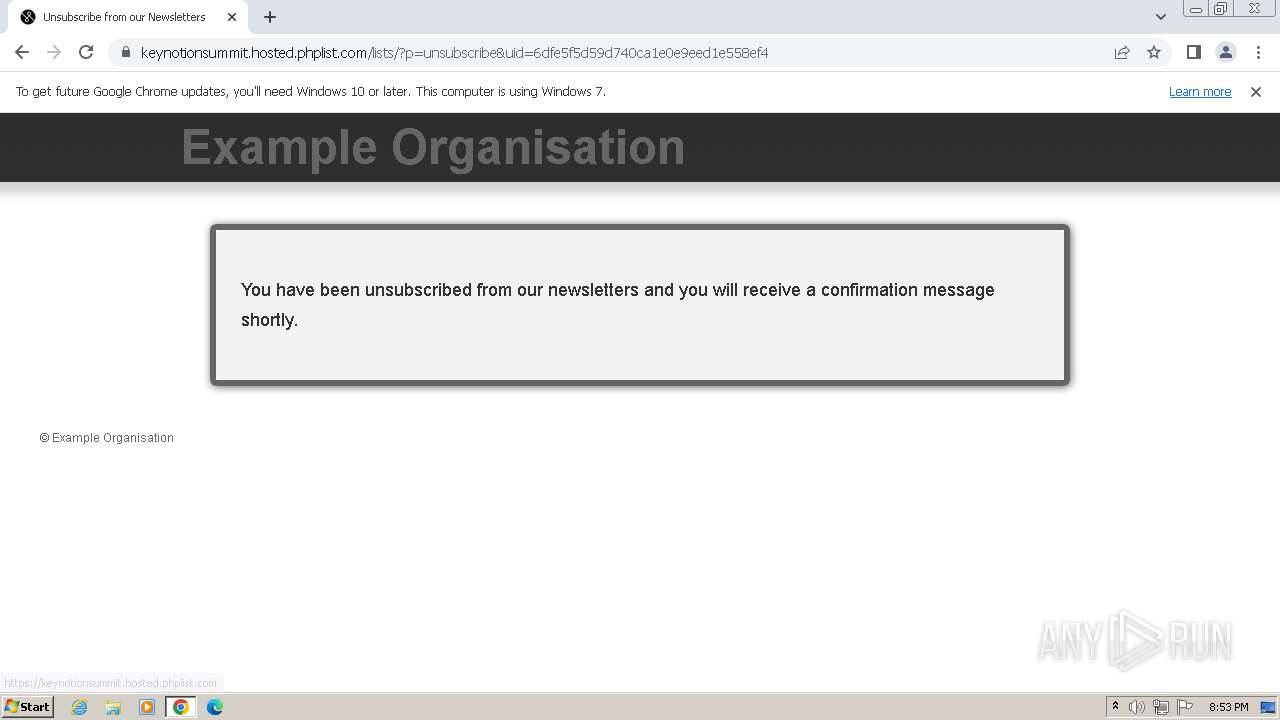View site information via lock icon

[126, 52]
